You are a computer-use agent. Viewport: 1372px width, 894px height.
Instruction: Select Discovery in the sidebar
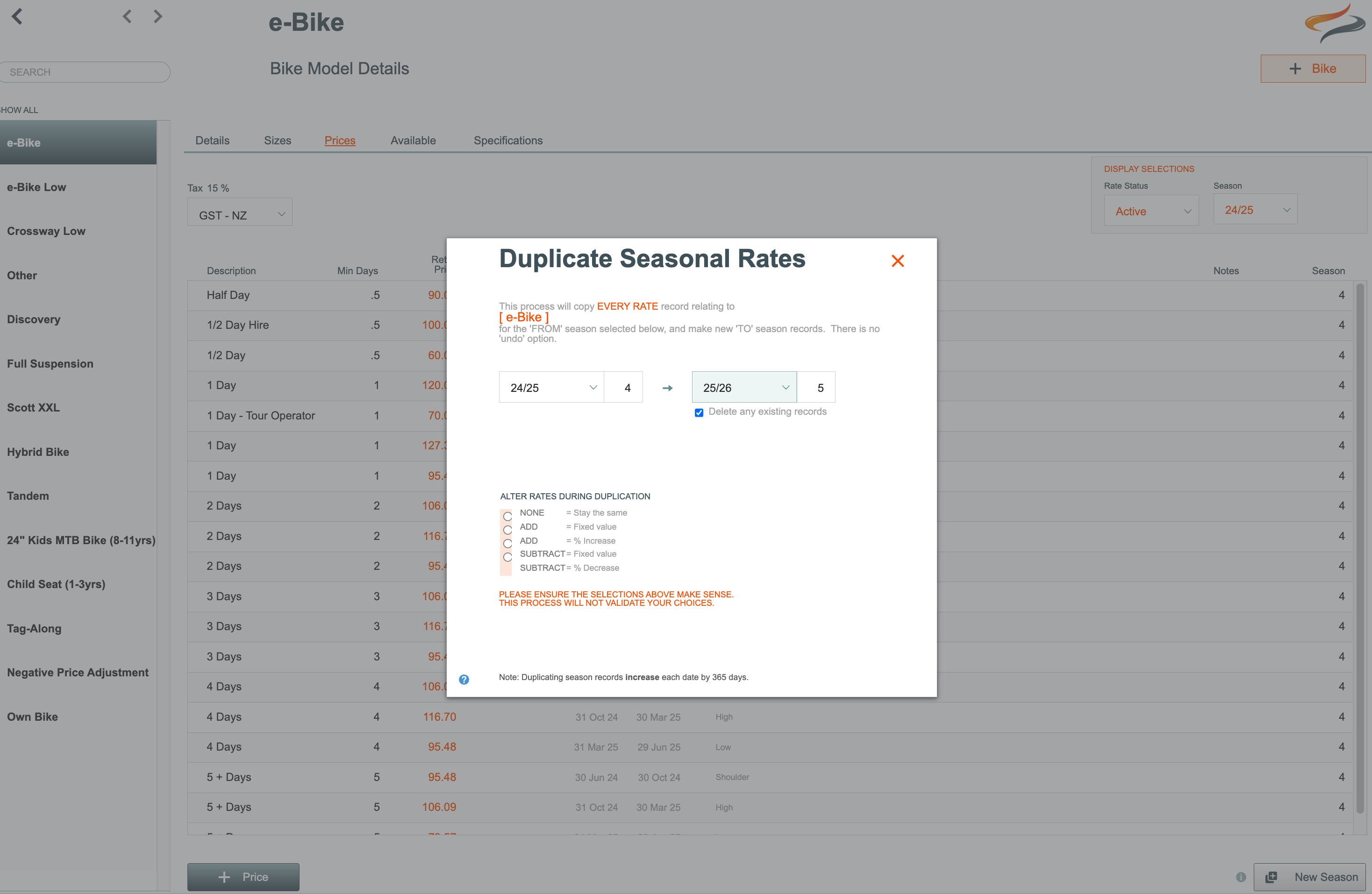[78, 319]
